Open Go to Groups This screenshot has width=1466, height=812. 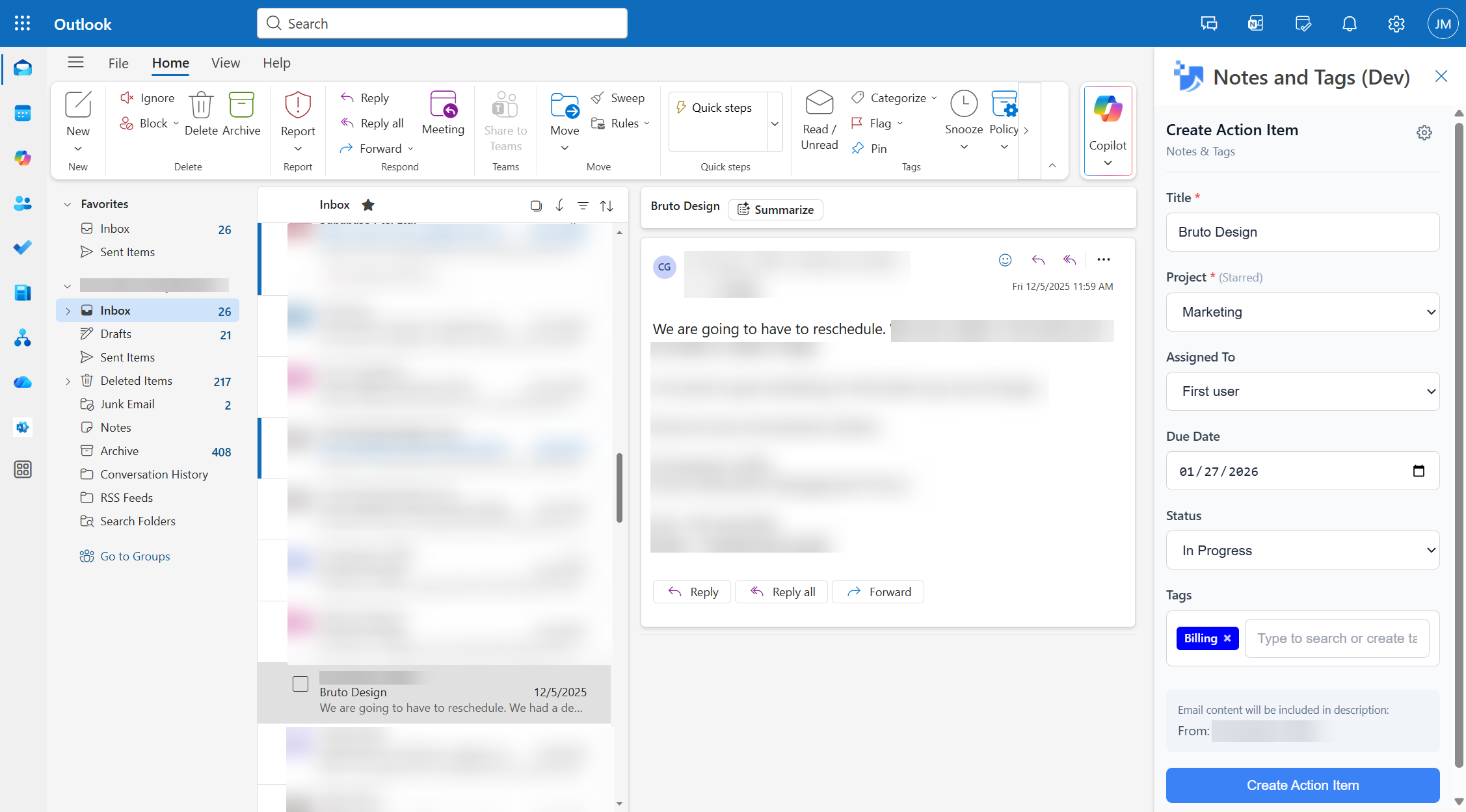[135, 556]
